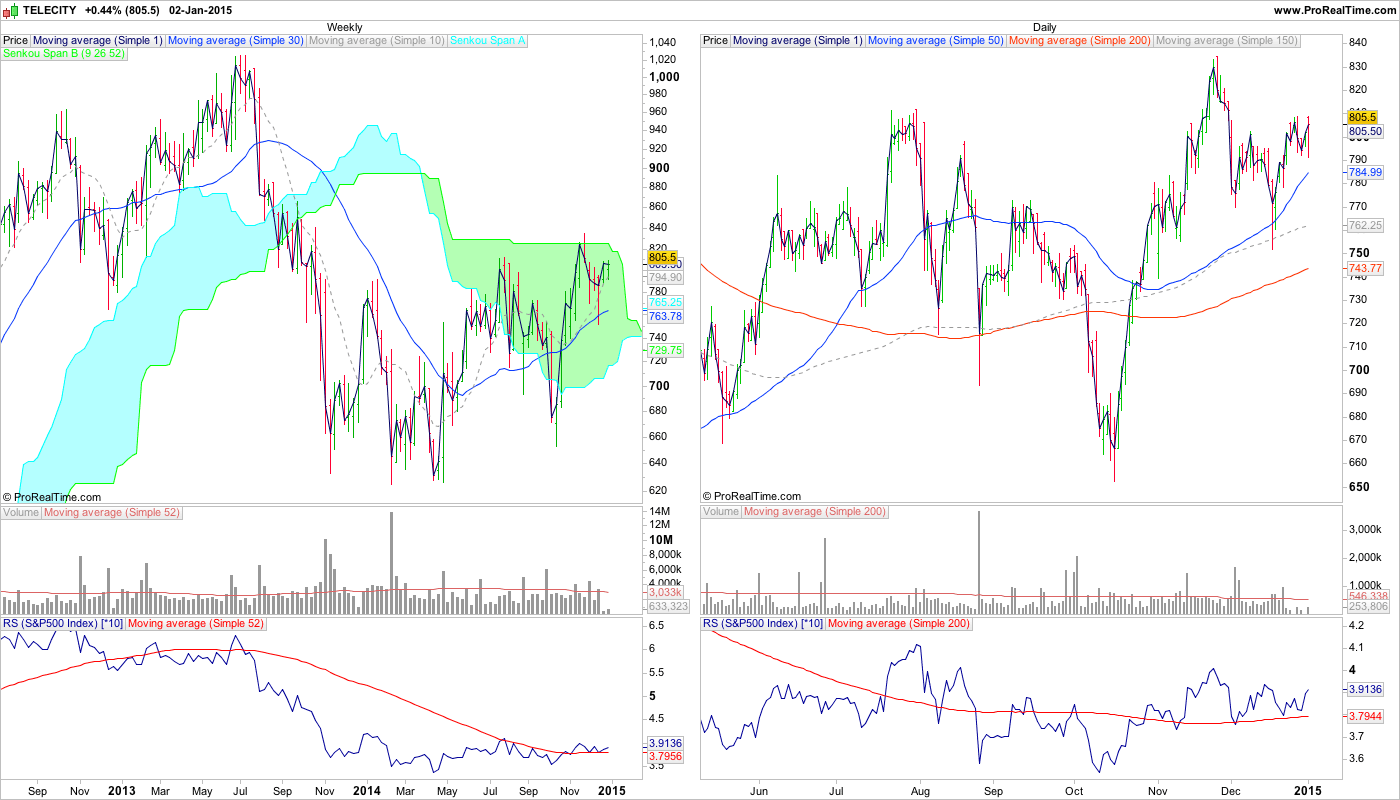Screen dimensions: 1400x800
Task: Click the 'Senkou Span A' legend label
Action: [490, 41]
